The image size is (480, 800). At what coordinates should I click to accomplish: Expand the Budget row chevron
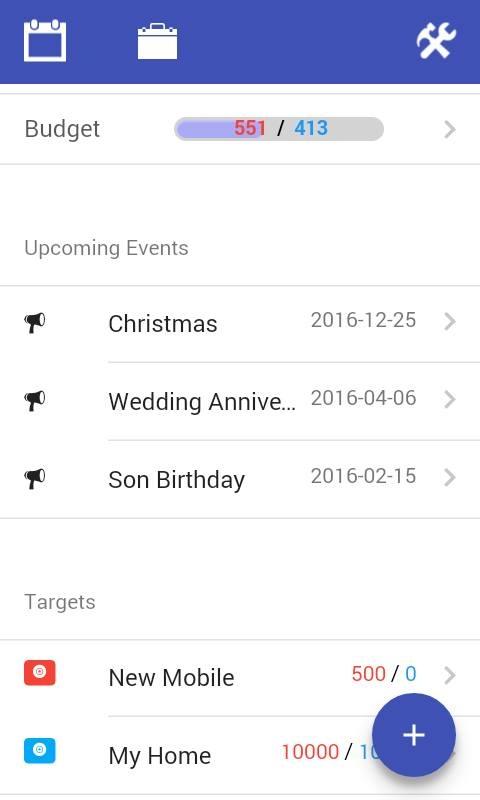click(x=449, y=130)
